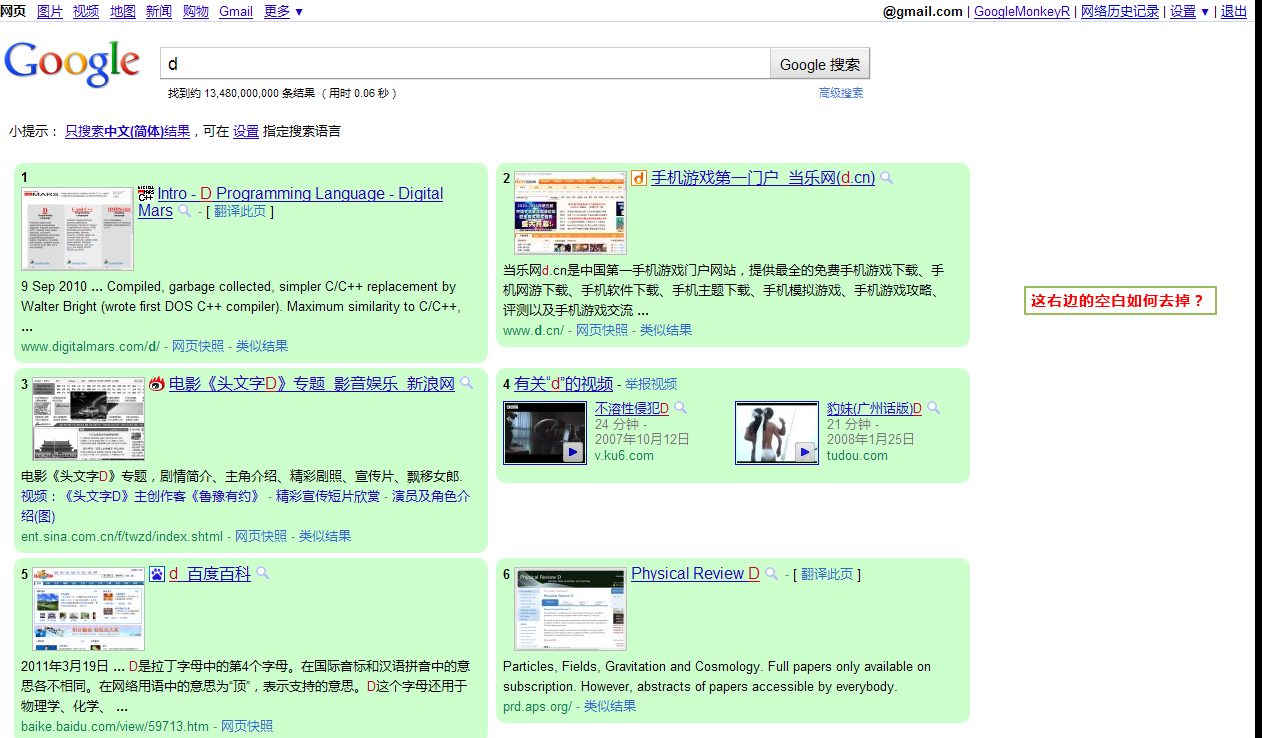Click the www.digitalmars.com/d/ URL text
1262x738 pixels.
90,346
